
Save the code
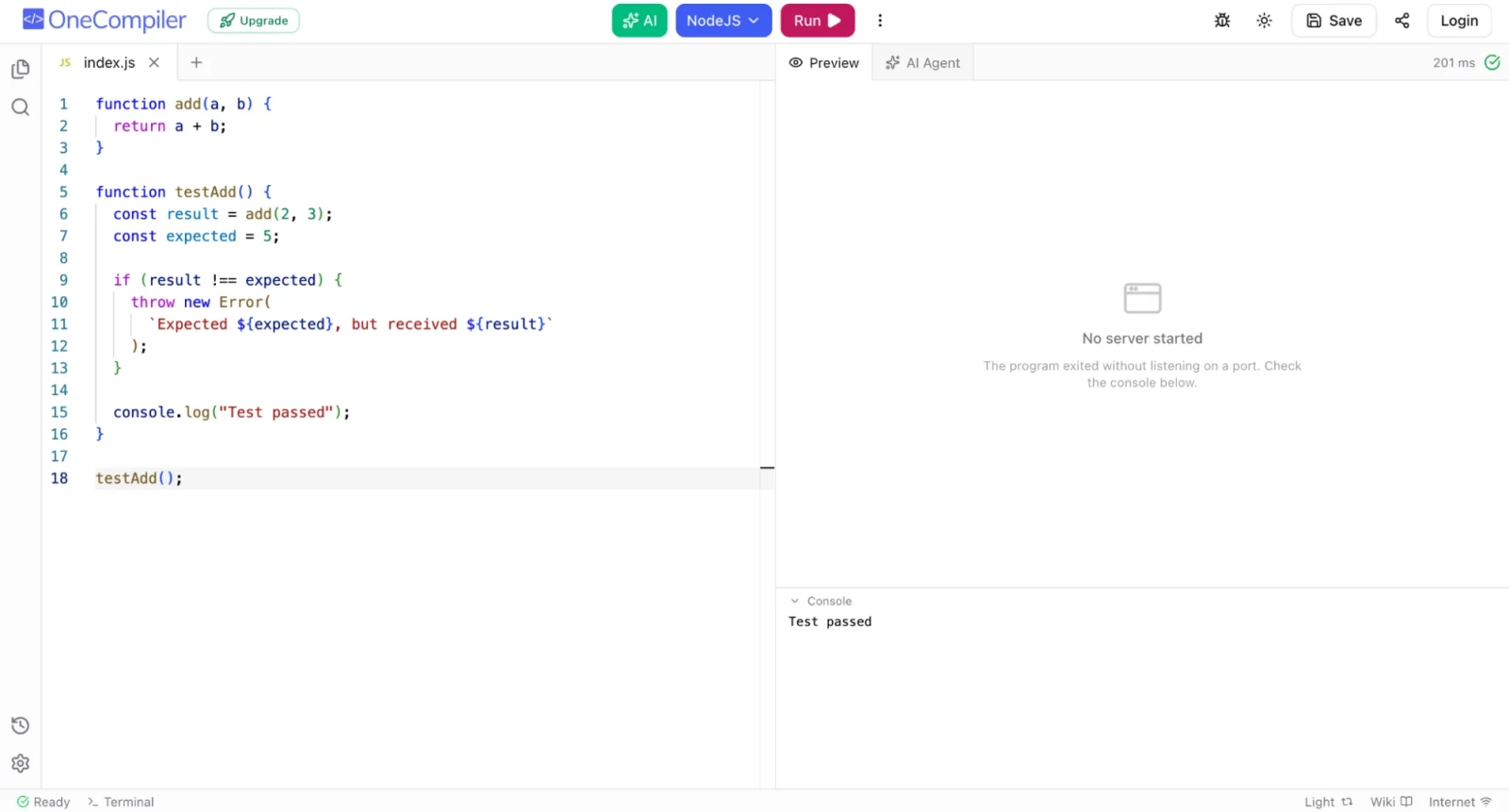point(1334,21)
